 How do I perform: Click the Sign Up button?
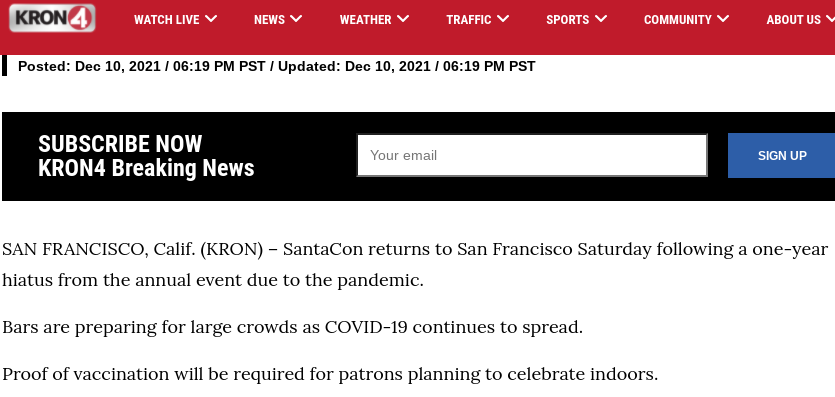[x=781, y=155]
